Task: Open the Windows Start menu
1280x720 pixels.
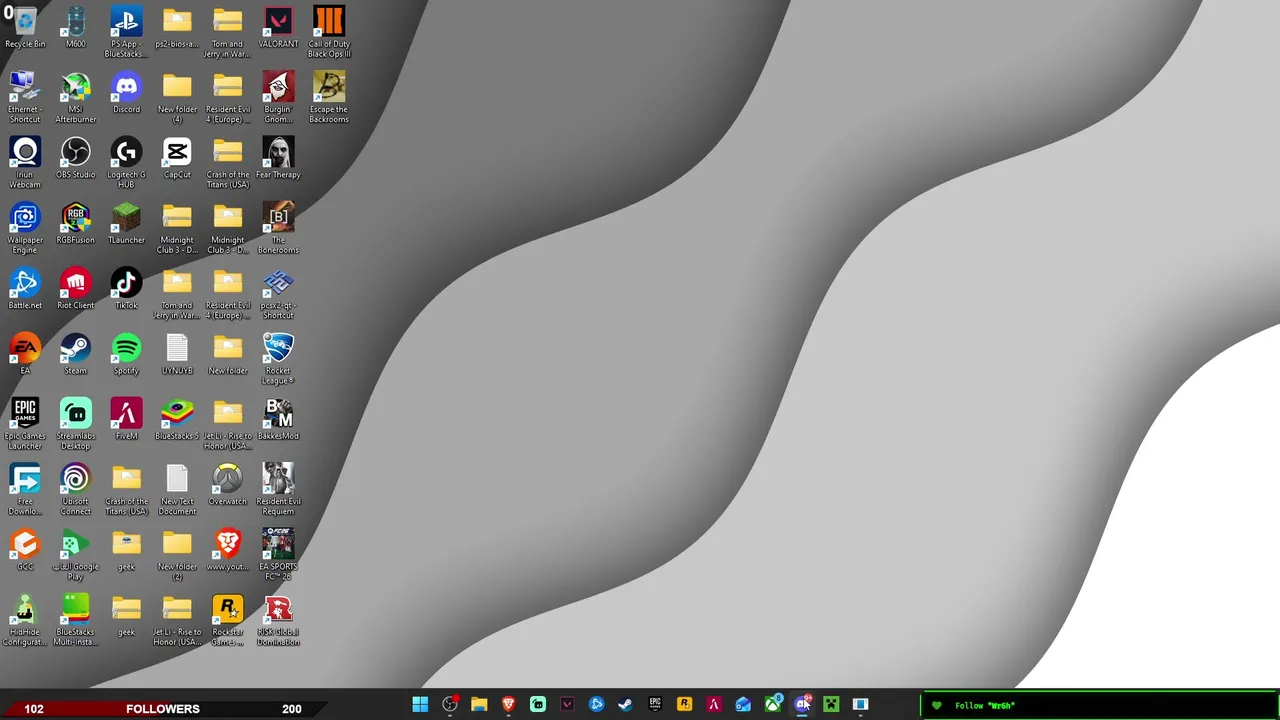Action: click(x=420, y=705)
